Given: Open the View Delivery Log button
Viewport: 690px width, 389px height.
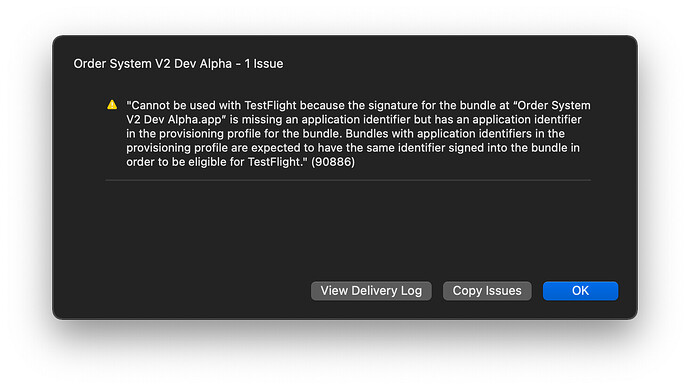Looking at the screenshot, I should (371, 291).
